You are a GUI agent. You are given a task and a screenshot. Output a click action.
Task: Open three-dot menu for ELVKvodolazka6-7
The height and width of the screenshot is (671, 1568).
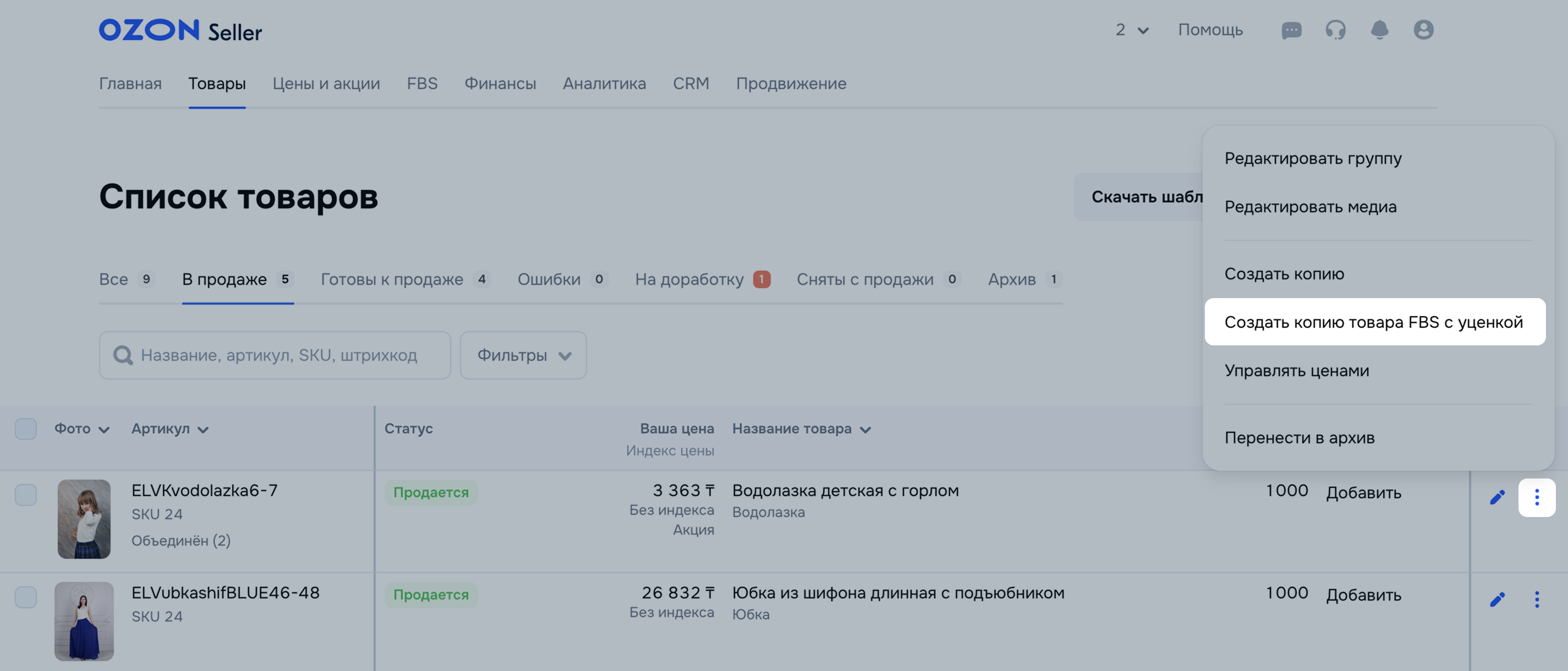[x=1537, y=497]
